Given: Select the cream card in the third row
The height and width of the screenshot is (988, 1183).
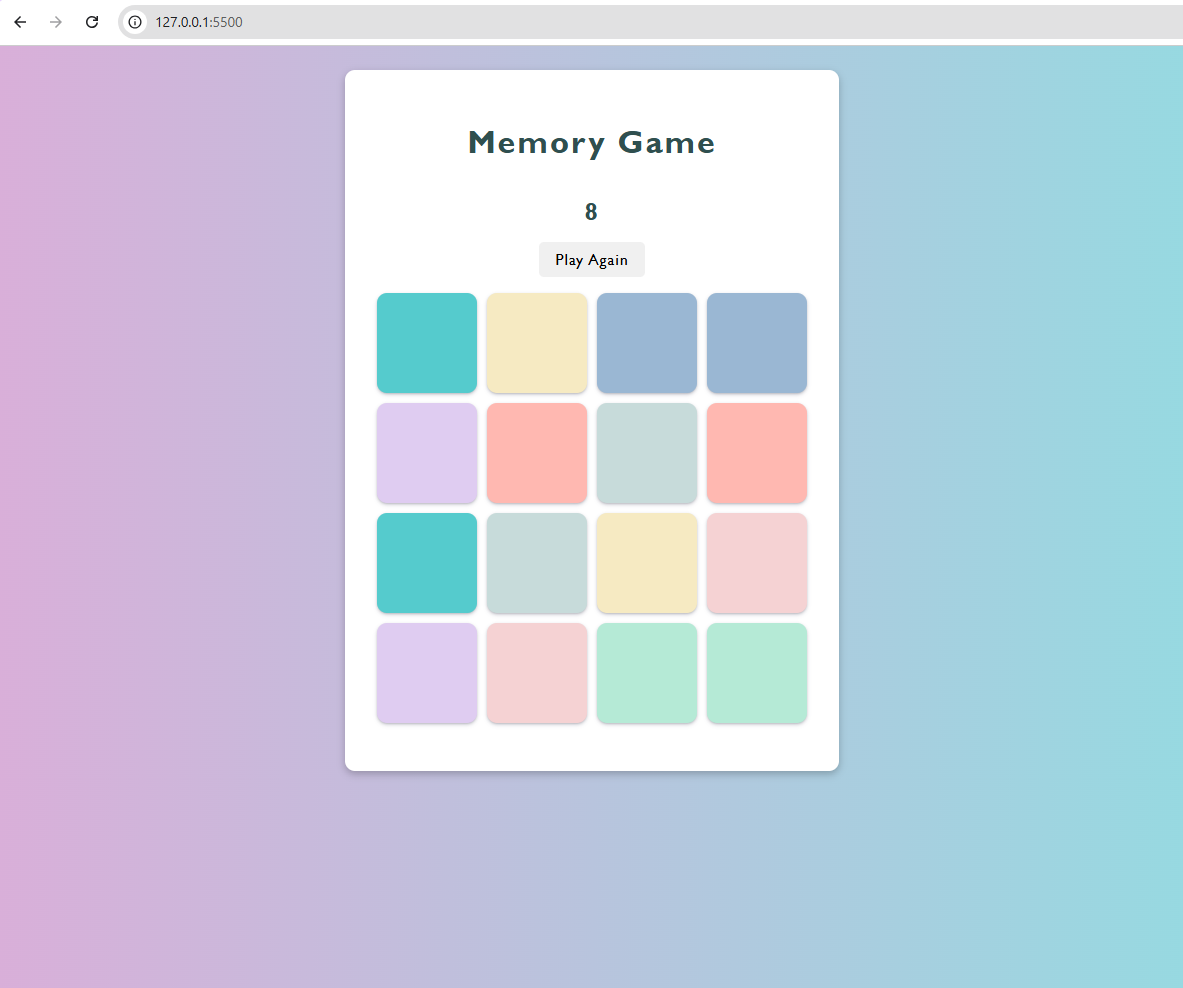Looking at the screenshot, I should pos(647,563).
